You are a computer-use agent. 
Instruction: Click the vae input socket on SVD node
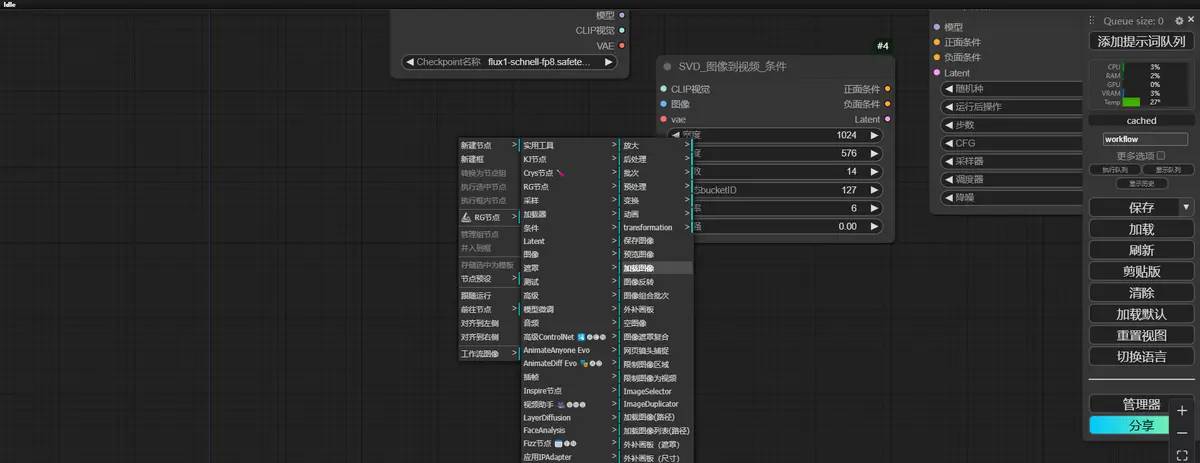coord(663,119)
